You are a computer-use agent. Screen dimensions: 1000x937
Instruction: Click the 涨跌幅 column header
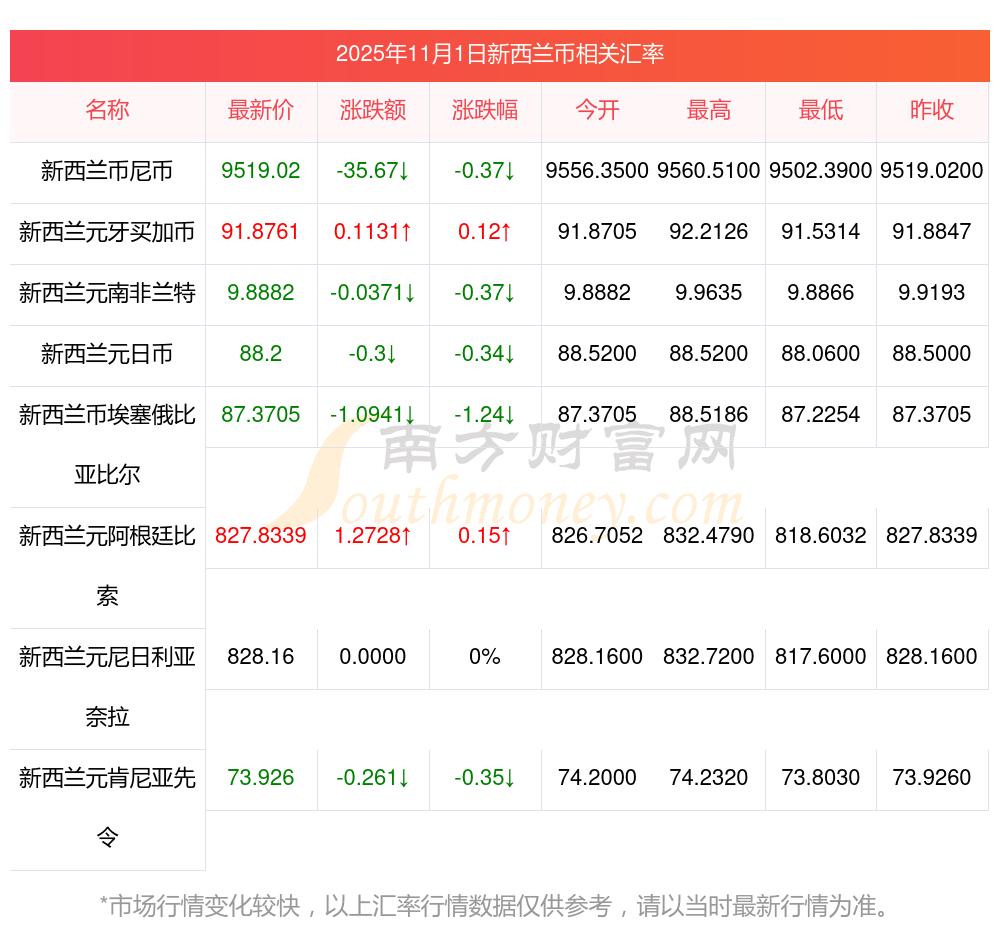tap(485, 110)
